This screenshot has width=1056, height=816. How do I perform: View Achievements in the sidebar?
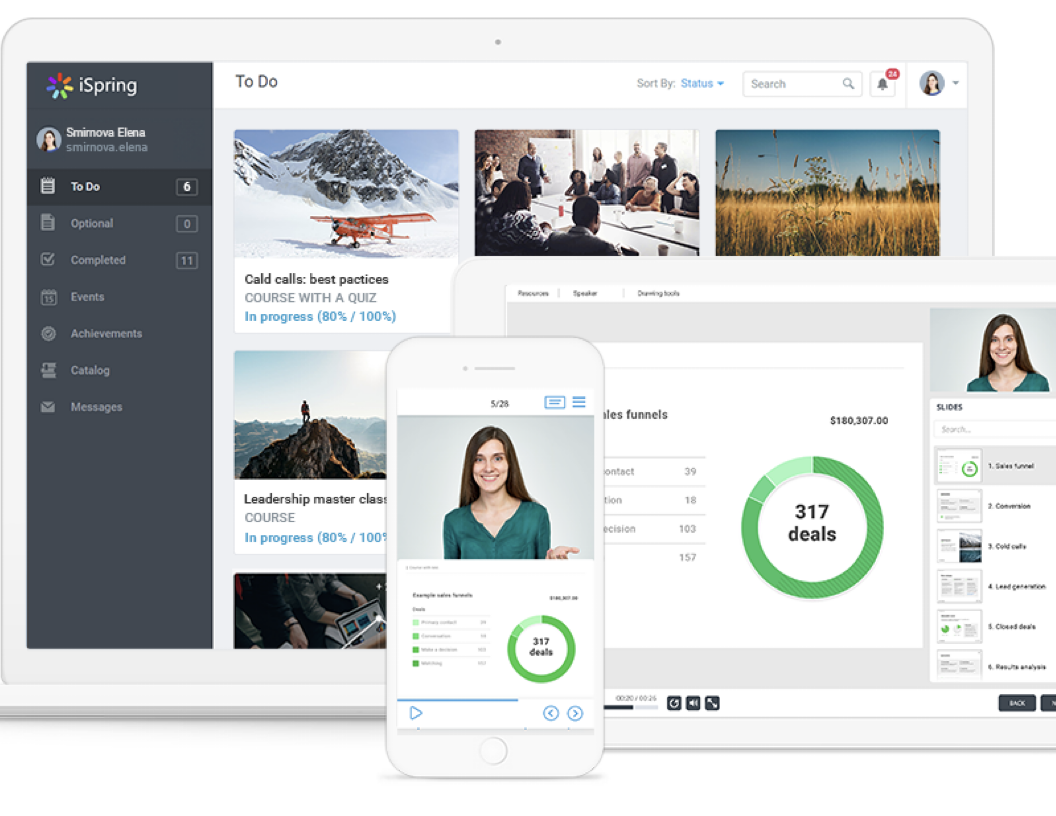tap(106, 333)
